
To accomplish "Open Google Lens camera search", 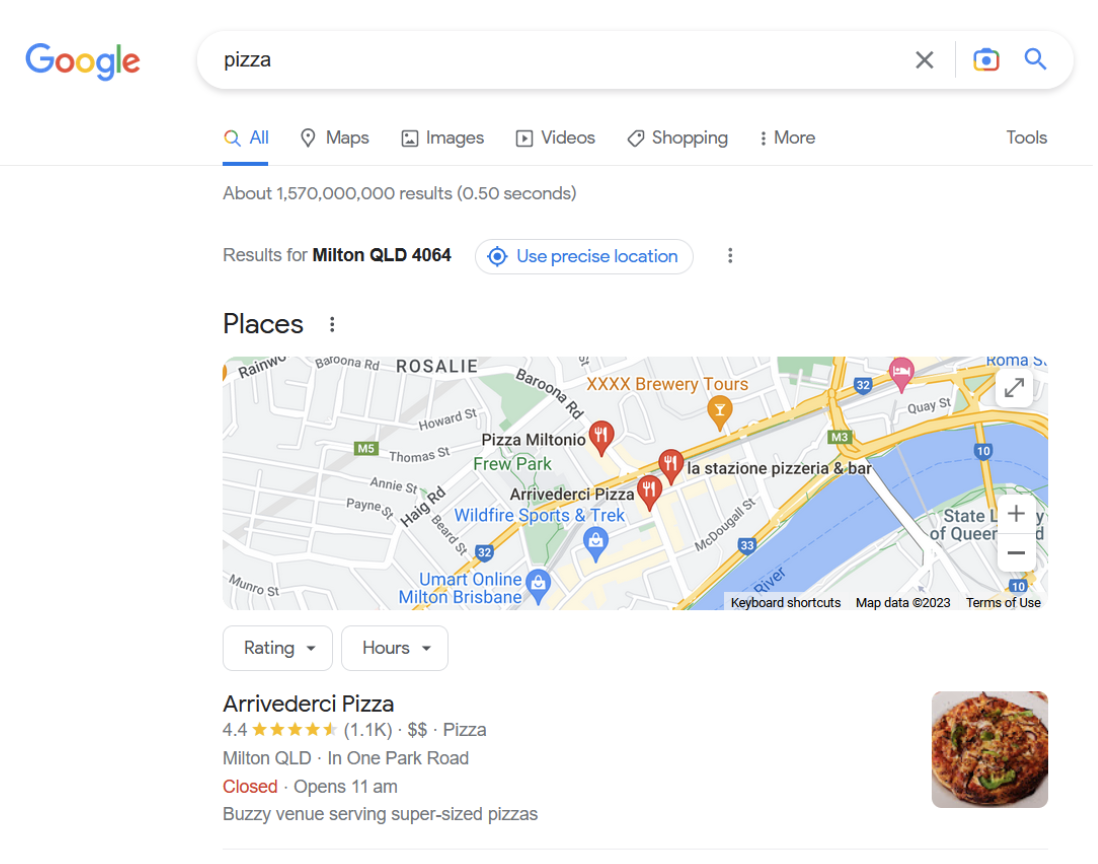I will tap(986, 59).
